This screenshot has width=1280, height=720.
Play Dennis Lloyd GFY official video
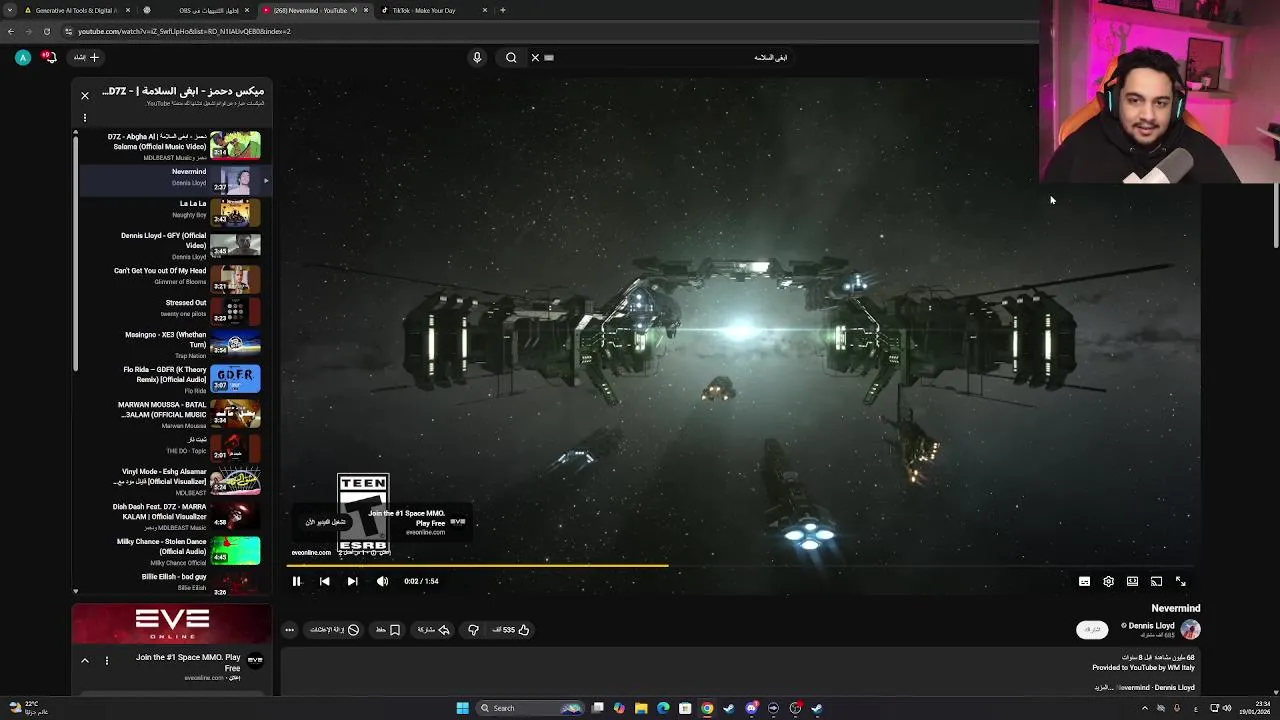[x=172, y=246]
